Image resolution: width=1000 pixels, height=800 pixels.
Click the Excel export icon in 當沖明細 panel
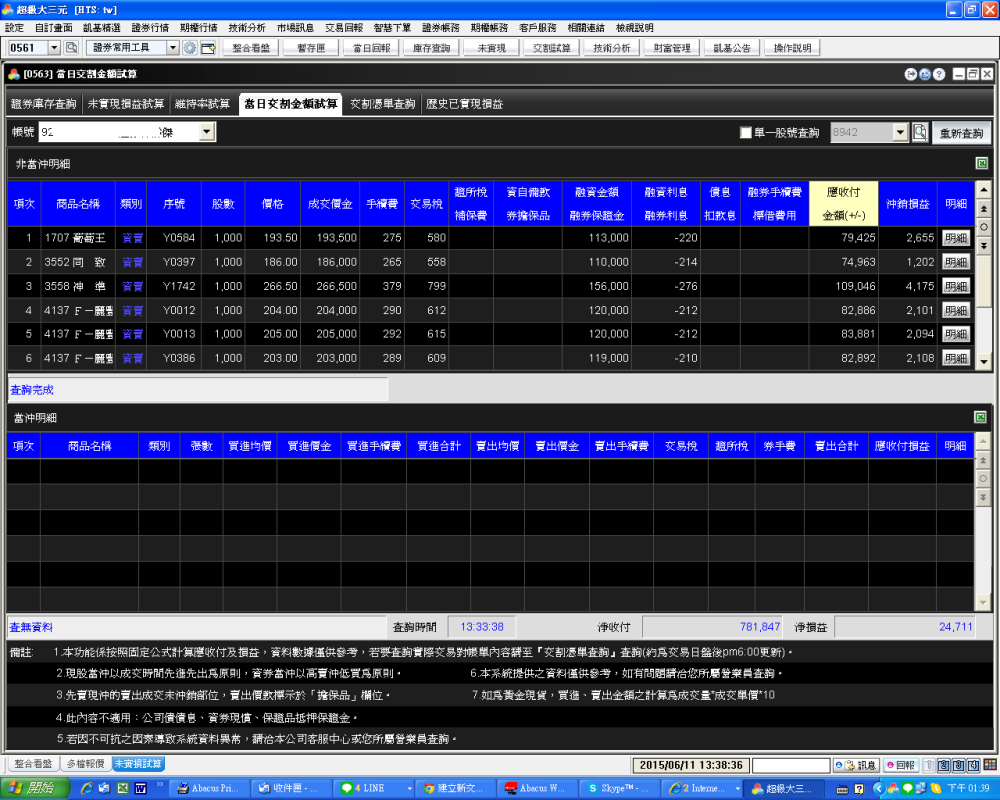[982, 417]
